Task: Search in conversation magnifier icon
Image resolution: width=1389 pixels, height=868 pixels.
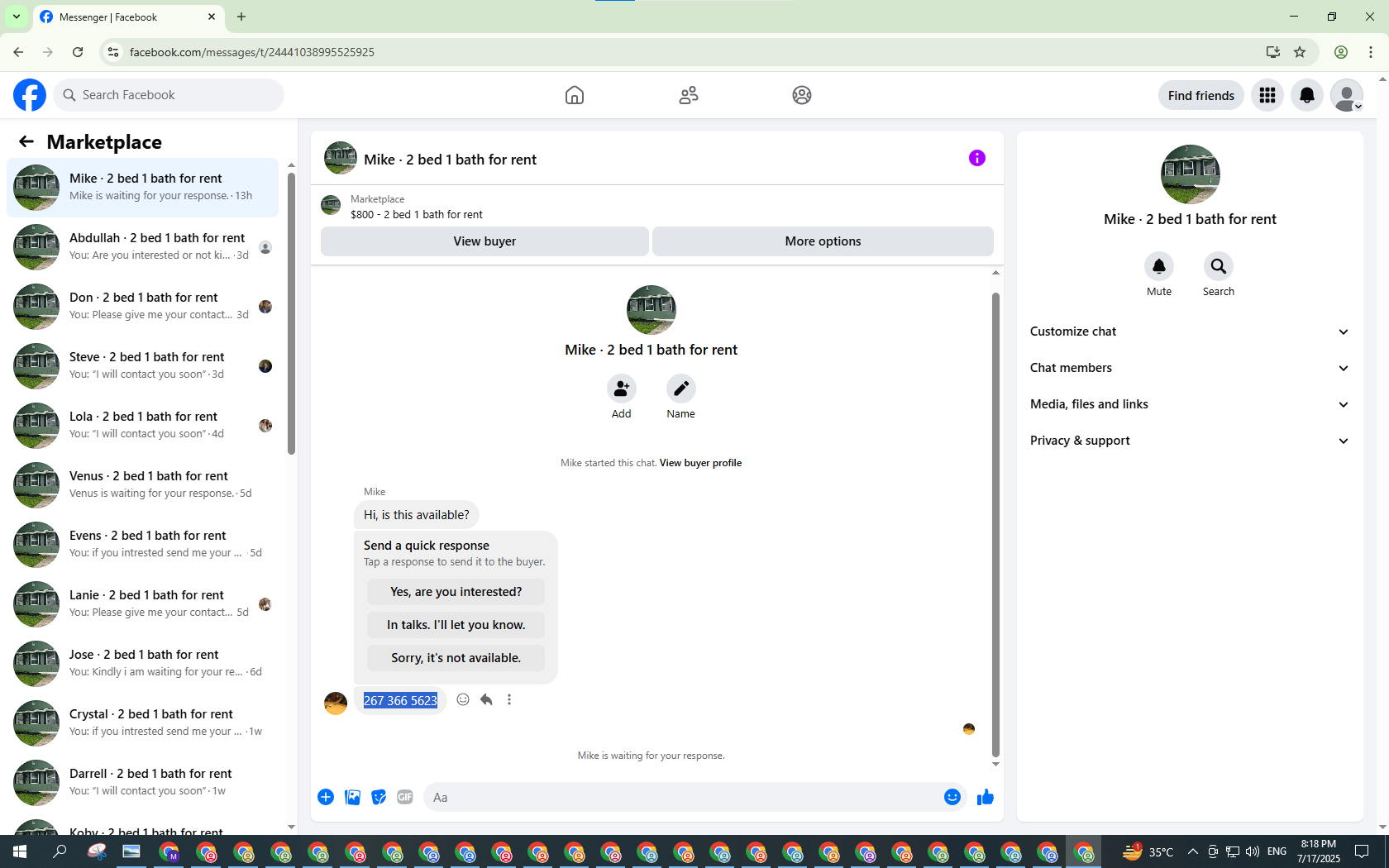Action: click(1219, 266)
